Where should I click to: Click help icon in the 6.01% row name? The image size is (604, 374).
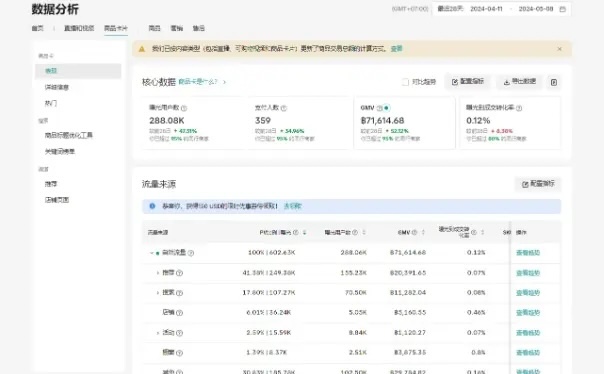[x=180, y=313]
